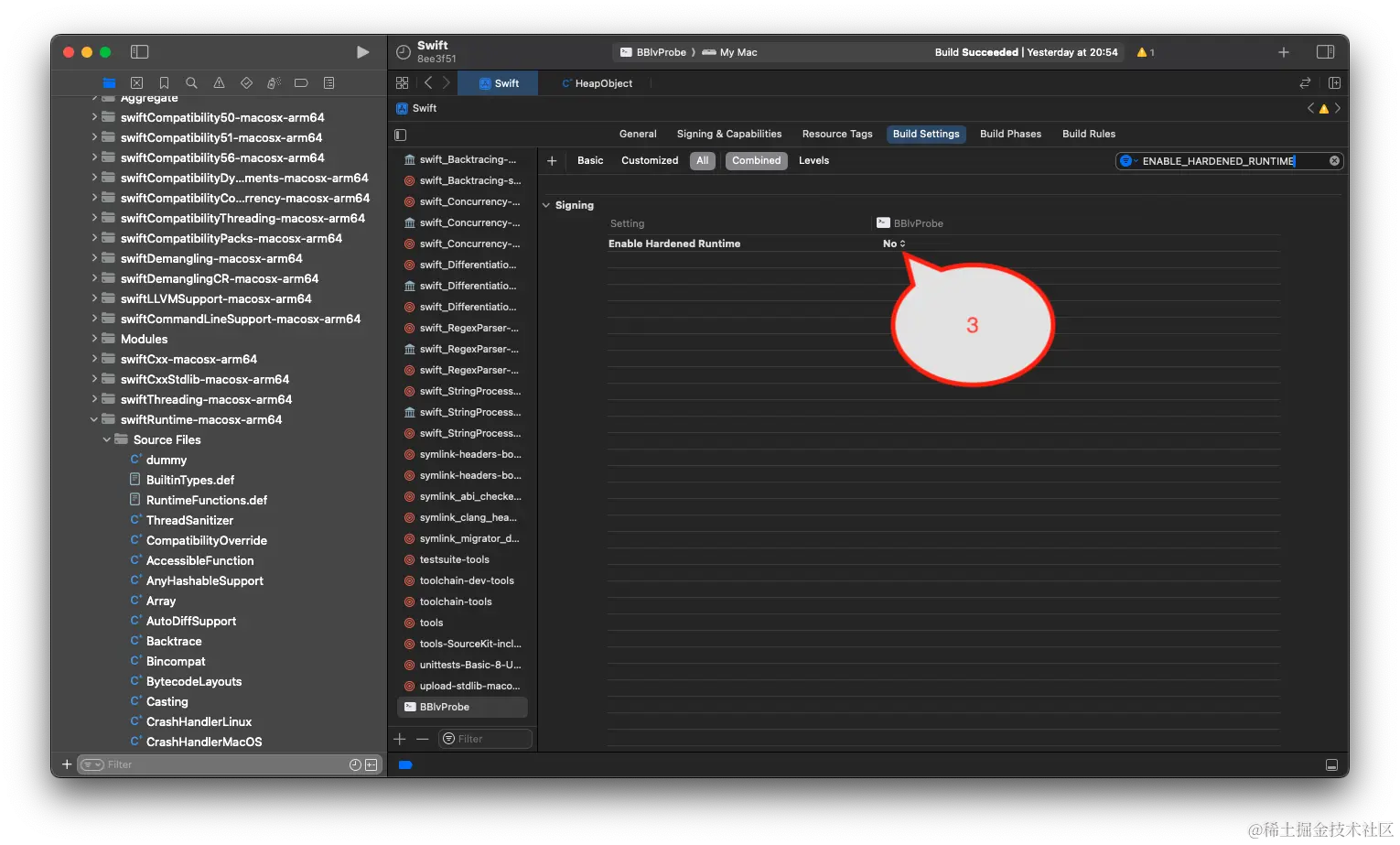Show the breakpoint navigator icon
This screenshot has width=1400, height=845.
(301, 82)
